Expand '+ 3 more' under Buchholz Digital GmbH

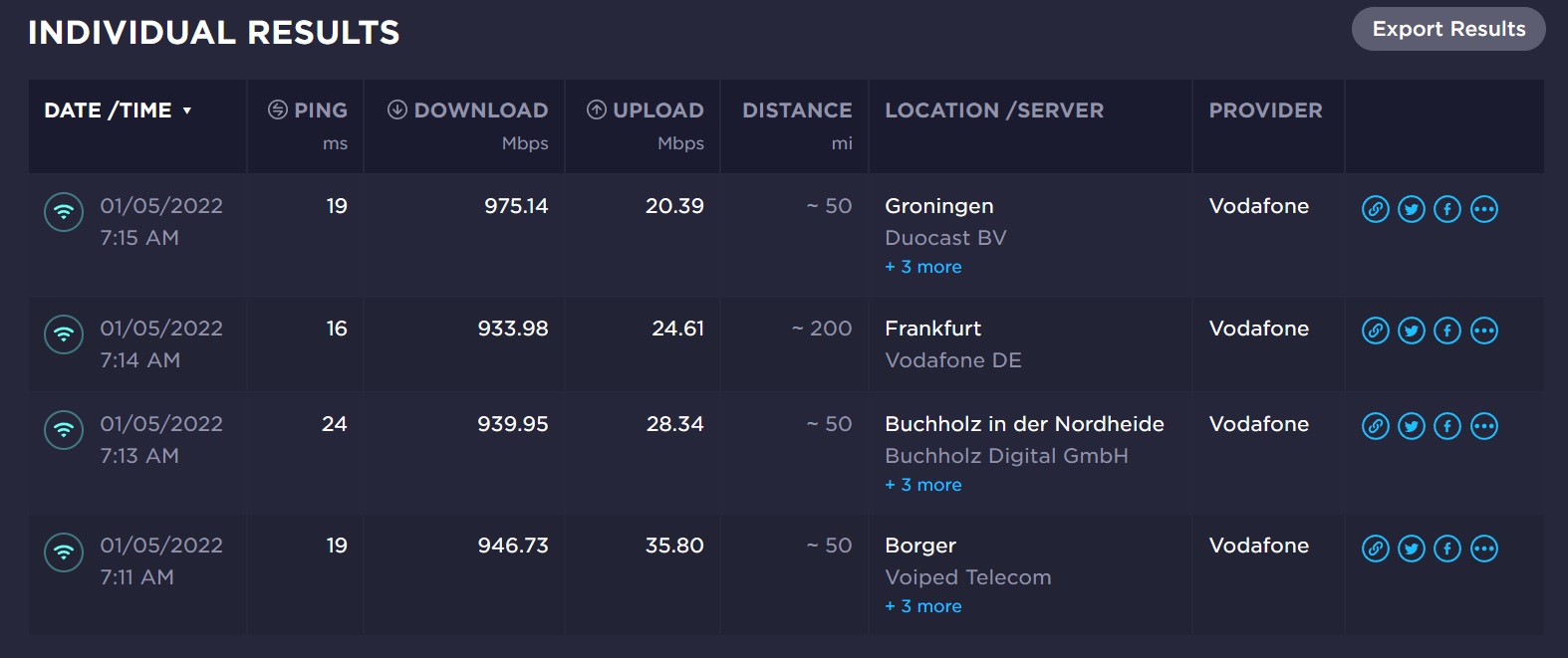point(923,485)
